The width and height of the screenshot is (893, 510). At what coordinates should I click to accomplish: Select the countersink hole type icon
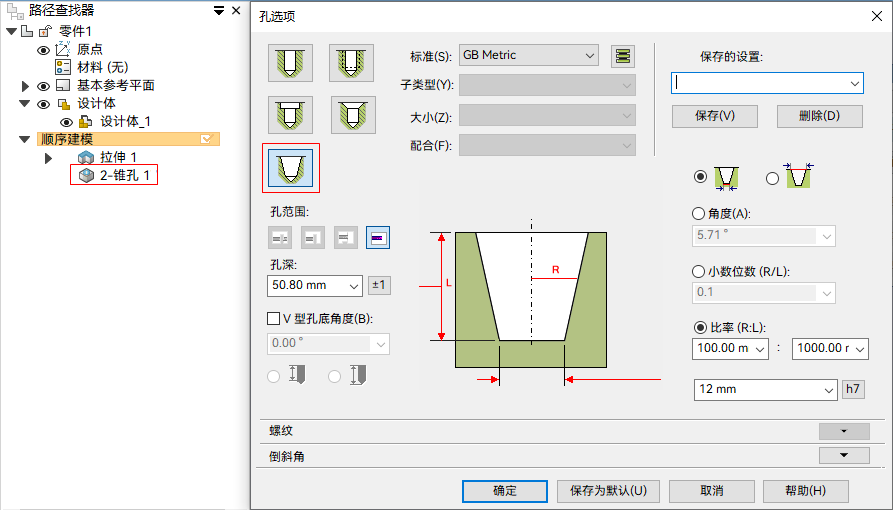[353, 115]
